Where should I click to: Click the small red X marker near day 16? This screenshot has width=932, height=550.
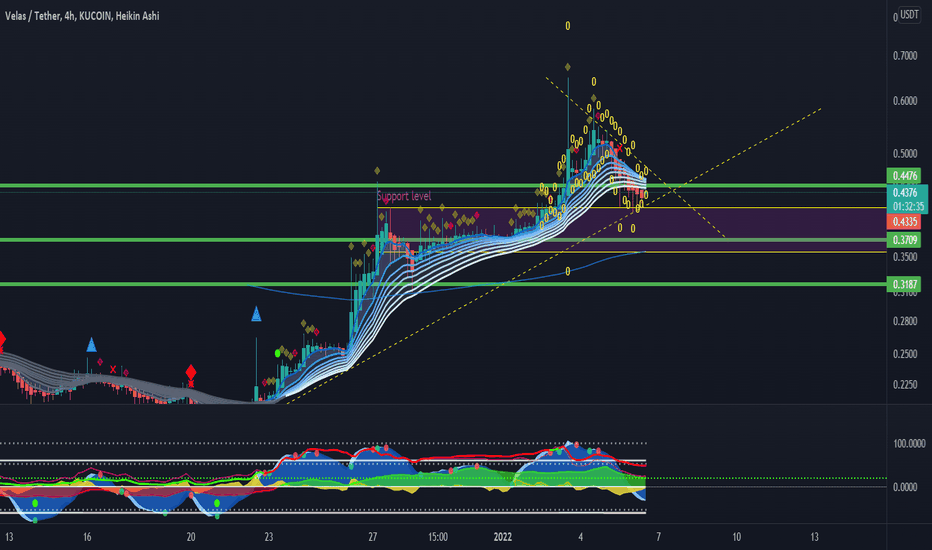tap(113, 369)
